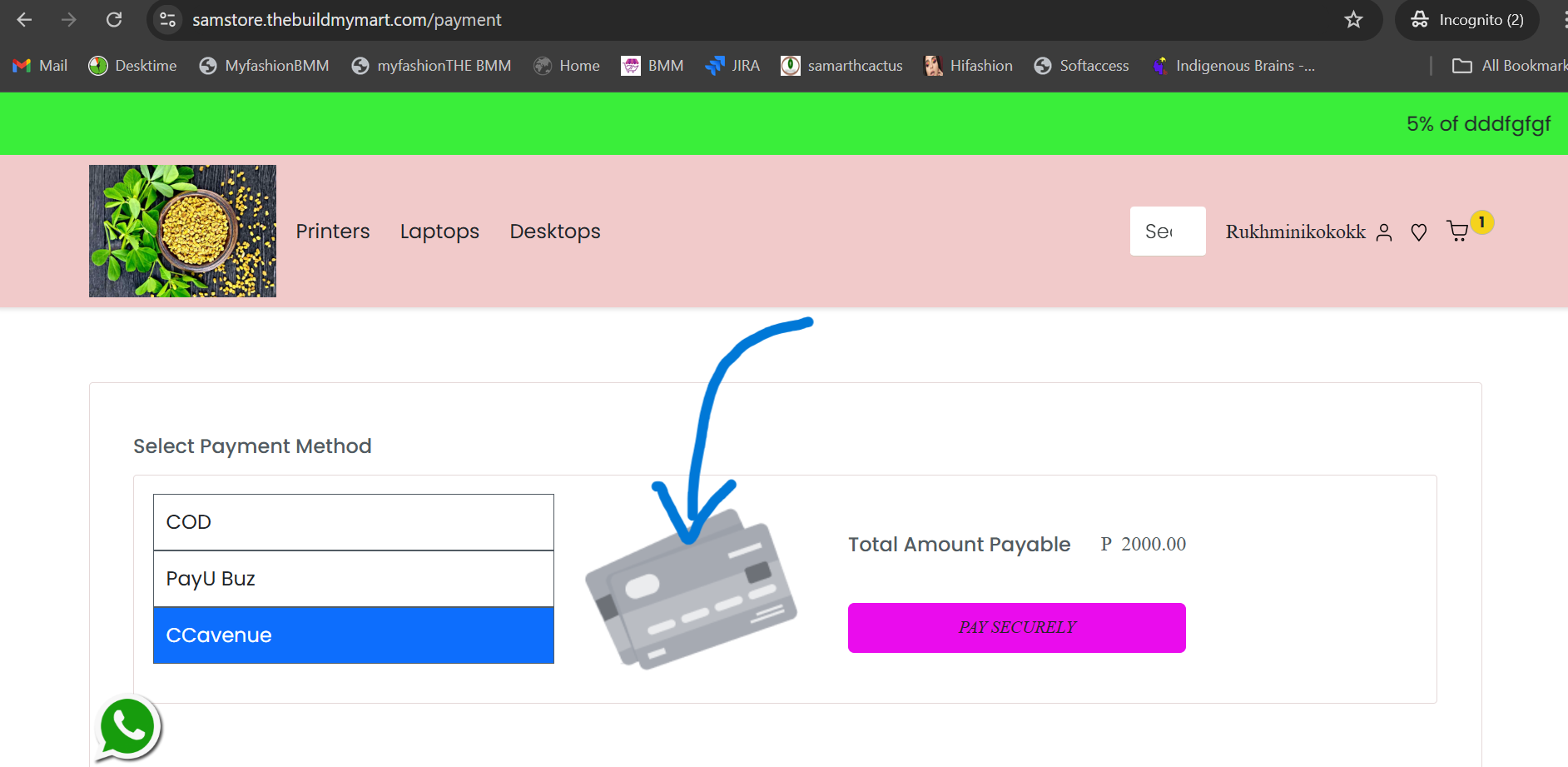Open the Home bookmark

[x=567, y=66]
